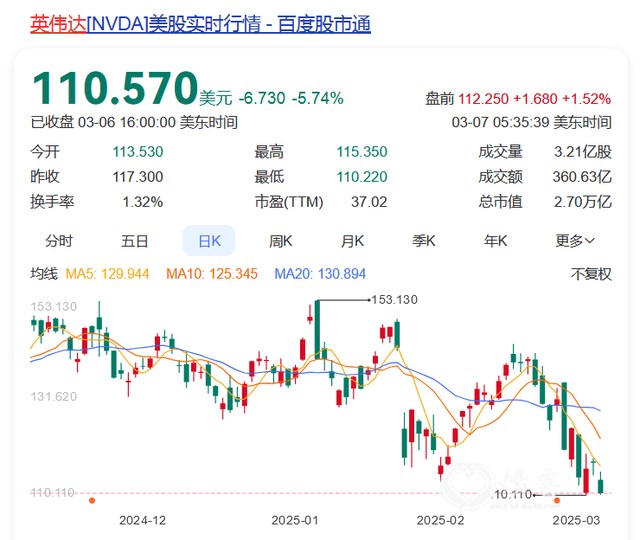
Task: Open the 不复权 adjustment option
Action: coord(591,274)
